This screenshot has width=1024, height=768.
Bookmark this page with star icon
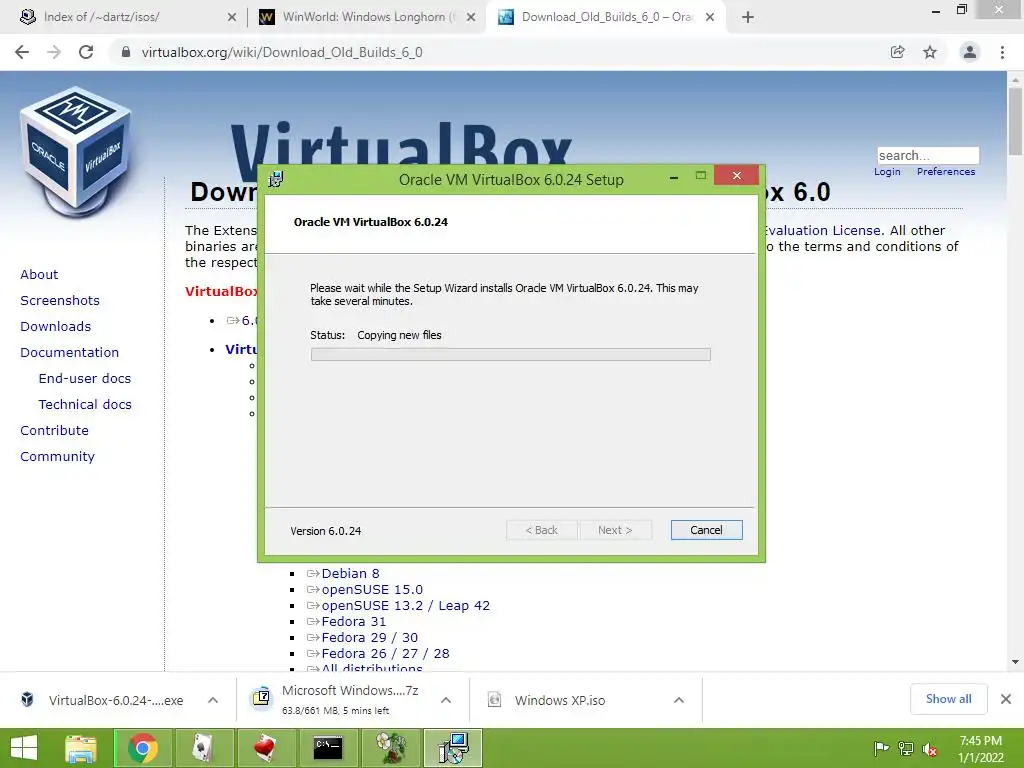tap(930, 52)
